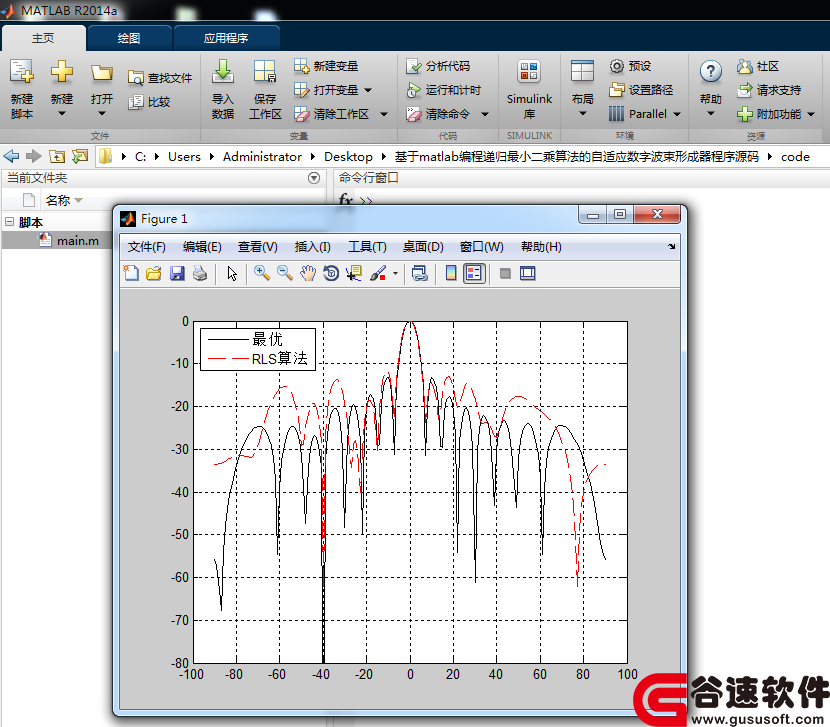This screenshot has width=830, height=727.
Task: Click the back navigation arrow
Action: pyautogui.click(x=11, y=156)
